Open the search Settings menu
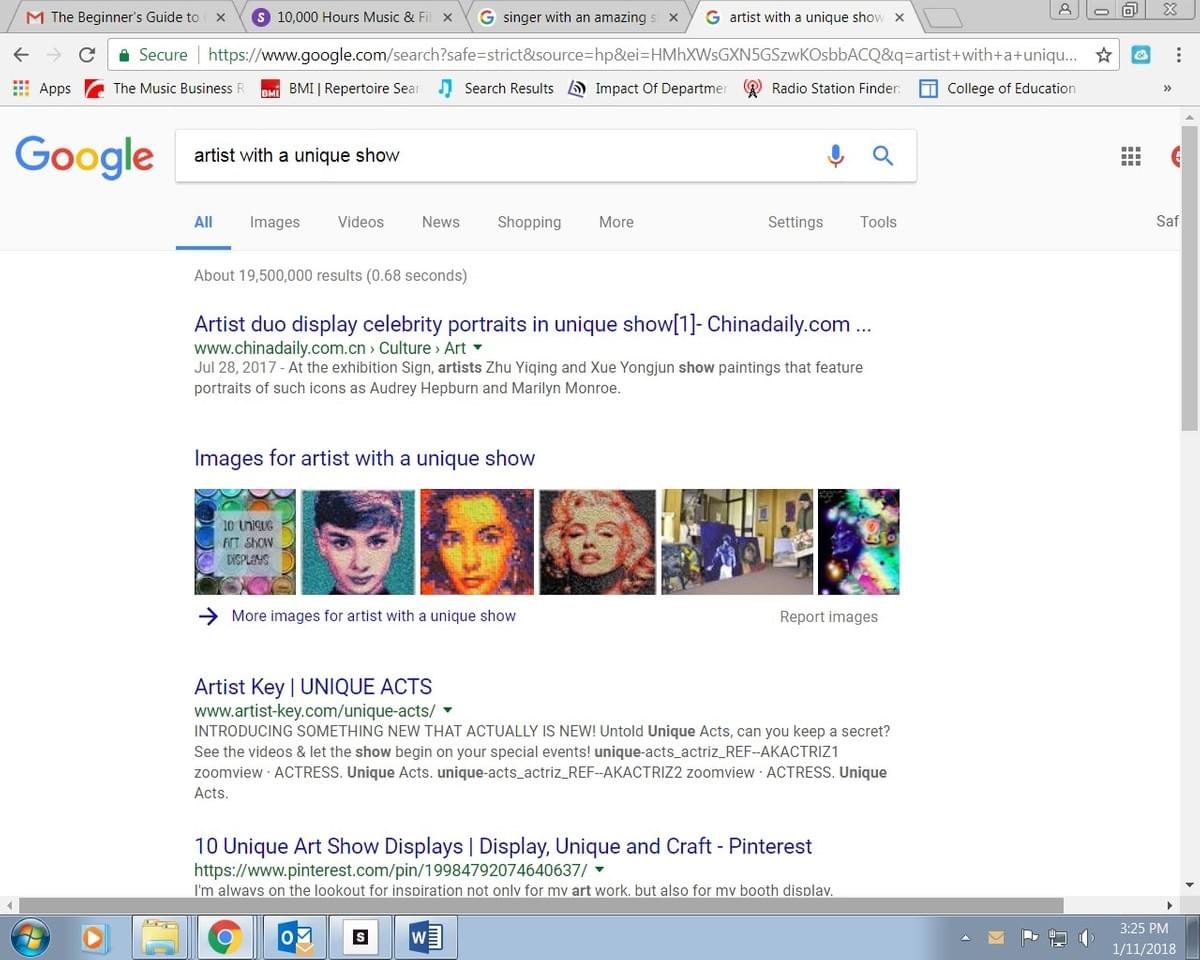 [795, 222]
